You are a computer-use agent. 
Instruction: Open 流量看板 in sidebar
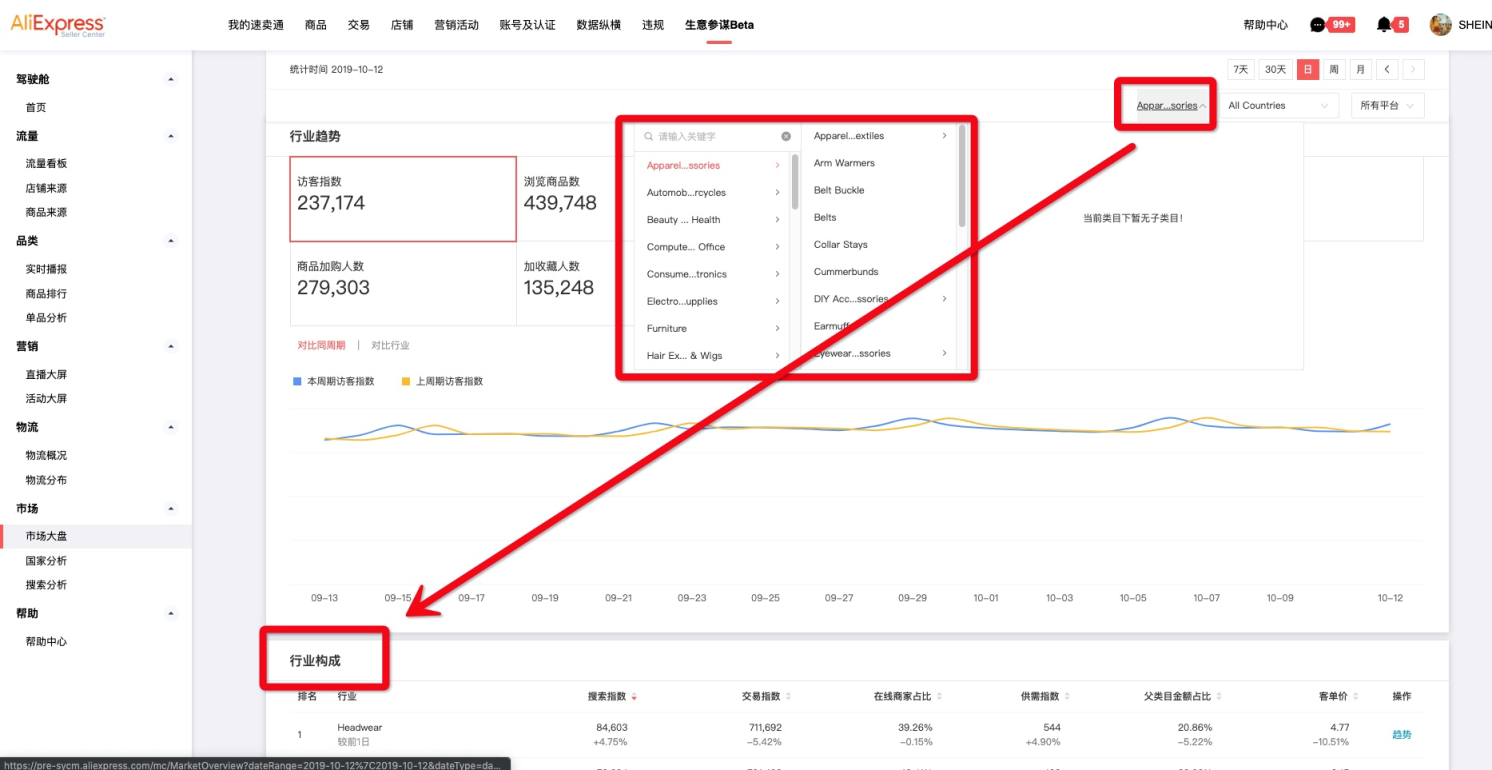point(46,164)
